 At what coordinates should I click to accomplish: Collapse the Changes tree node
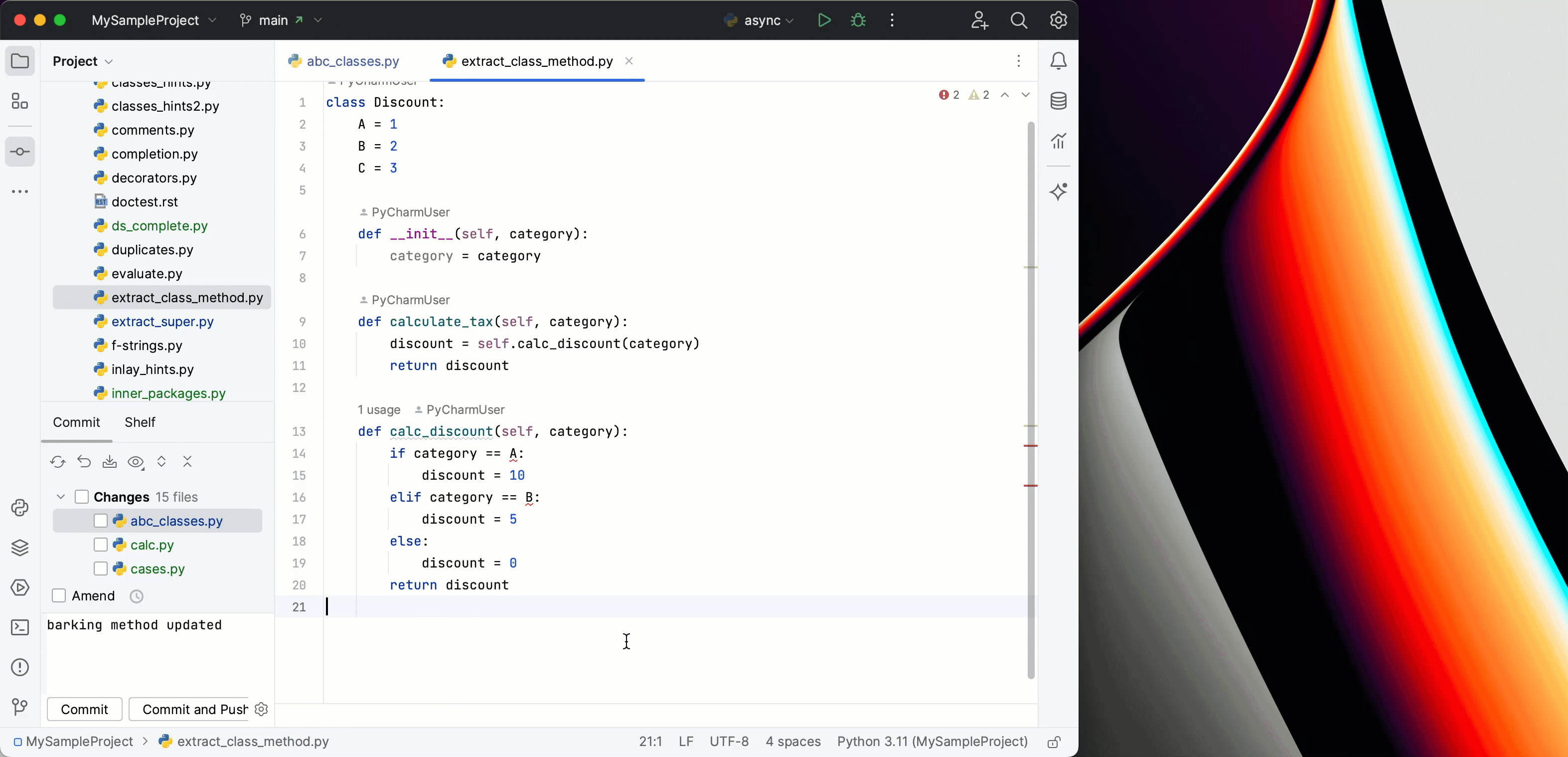point(61,497)
